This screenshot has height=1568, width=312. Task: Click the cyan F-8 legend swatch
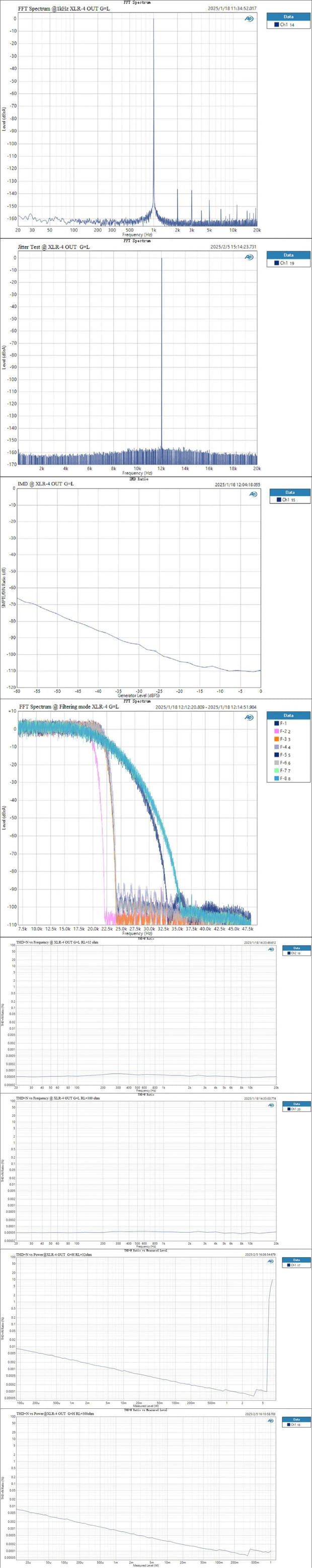(x=276, y=779)
